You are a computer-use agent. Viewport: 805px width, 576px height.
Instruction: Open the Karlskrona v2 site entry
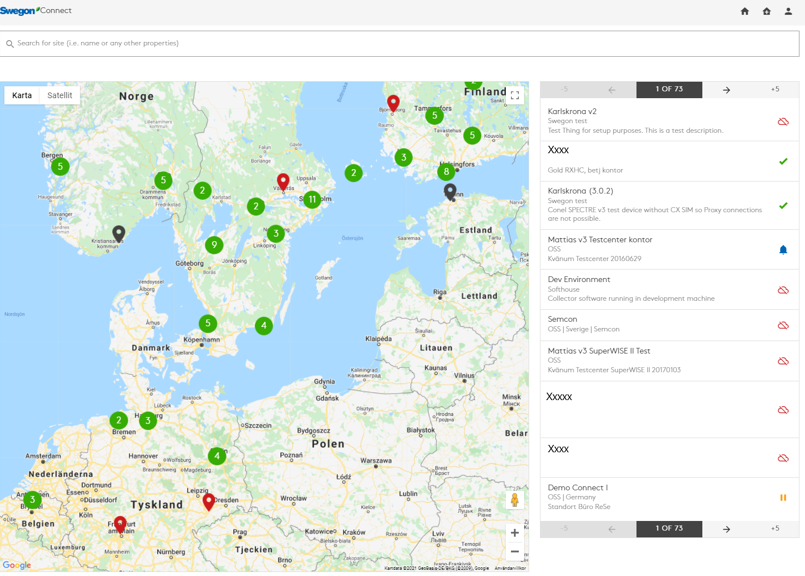[669, 121]
